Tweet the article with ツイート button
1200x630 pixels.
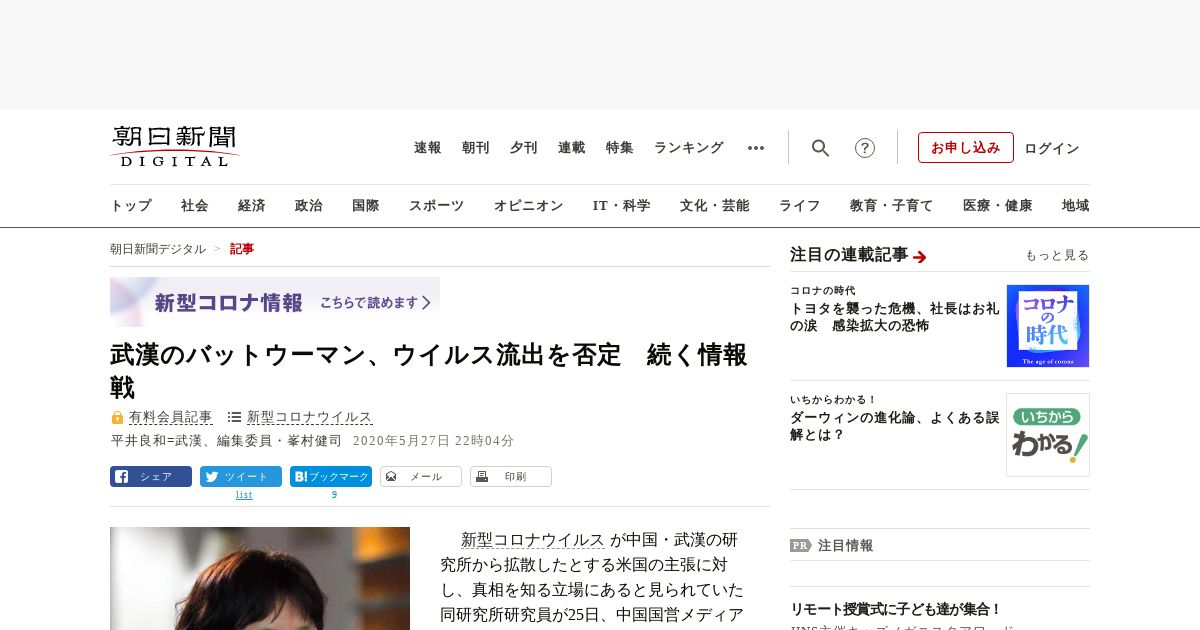[241, 477]
